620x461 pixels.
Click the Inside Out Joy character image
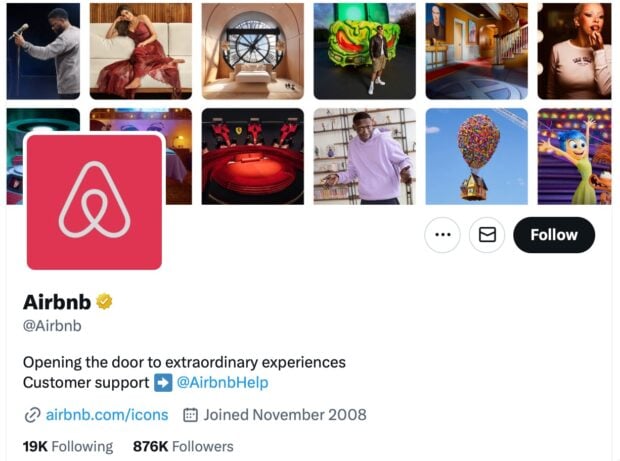(575, 156)
